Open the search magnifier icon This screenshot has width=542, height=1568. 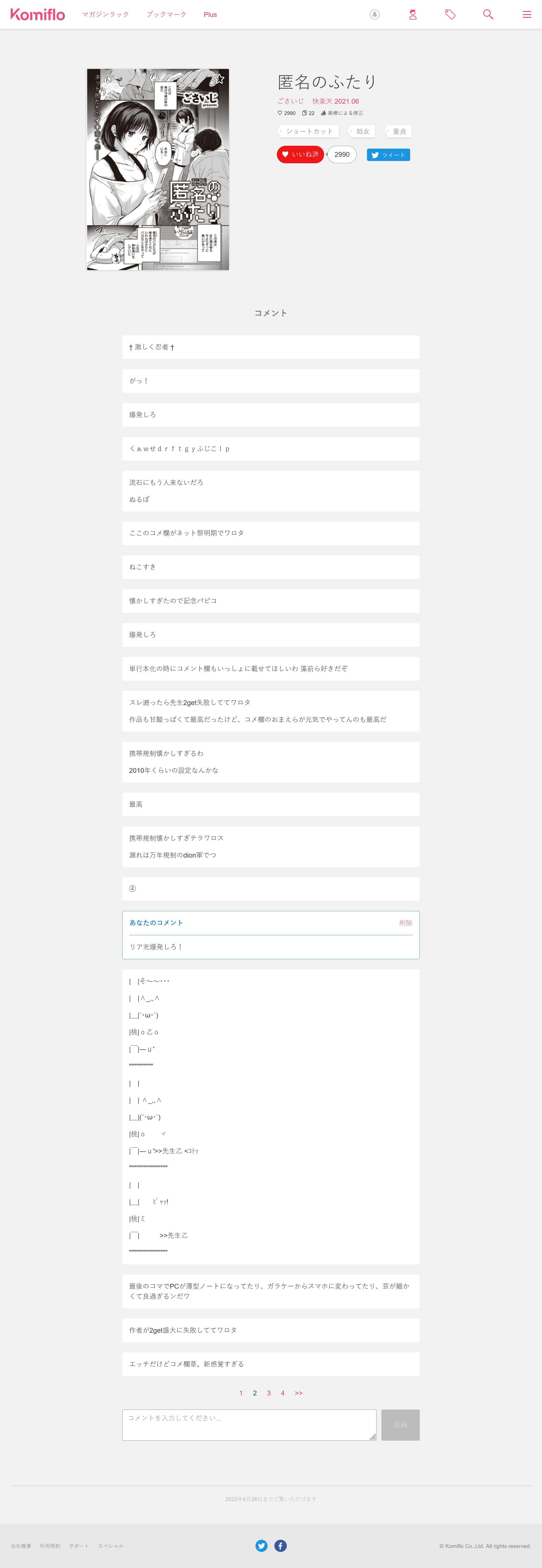point(488,15)
